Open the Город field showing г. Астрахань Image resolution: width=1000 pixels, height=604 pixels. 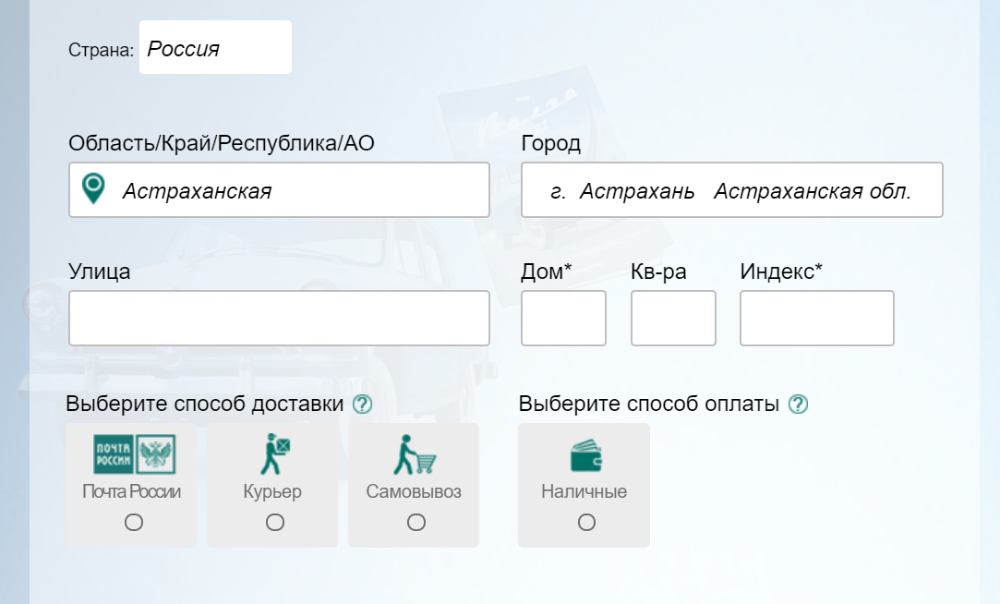click(x=732, y=190)
